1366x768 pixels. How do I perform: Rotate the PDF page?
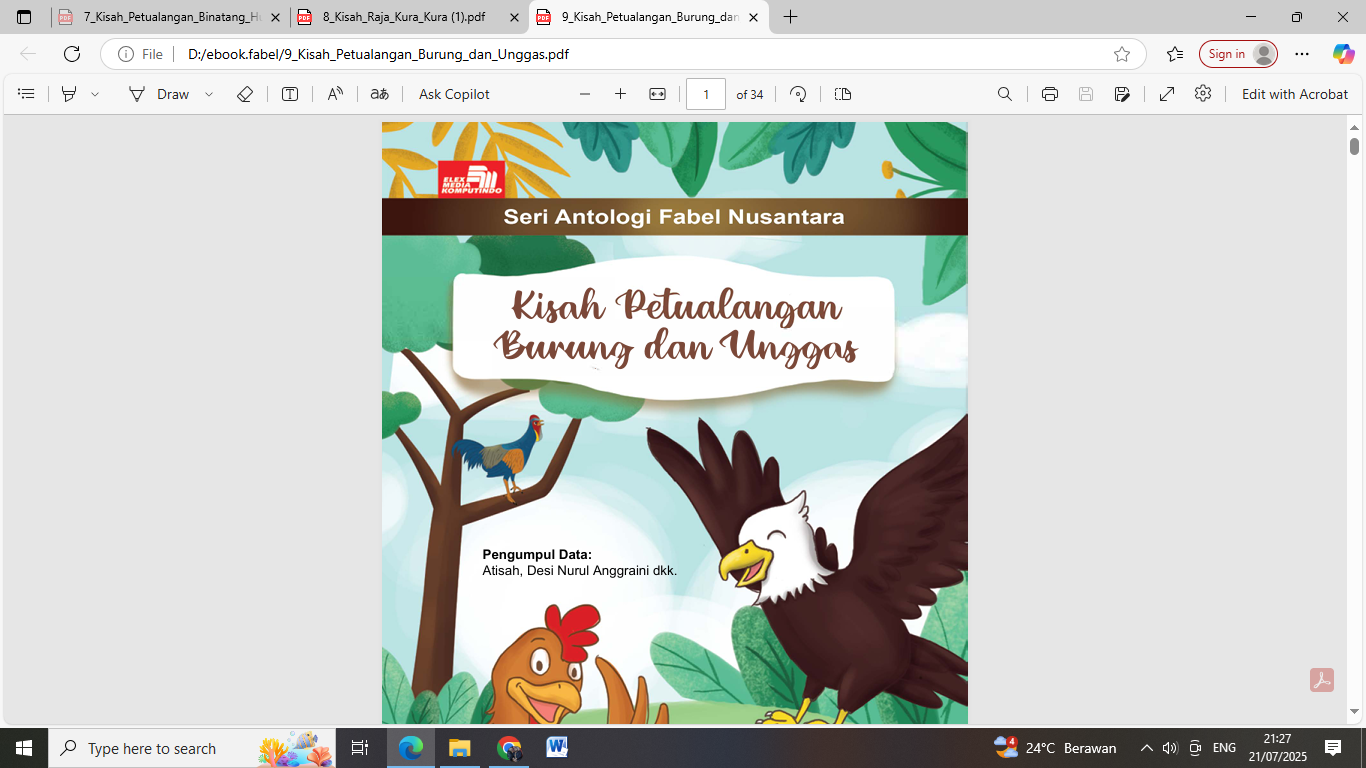click(x=798, y=93)
